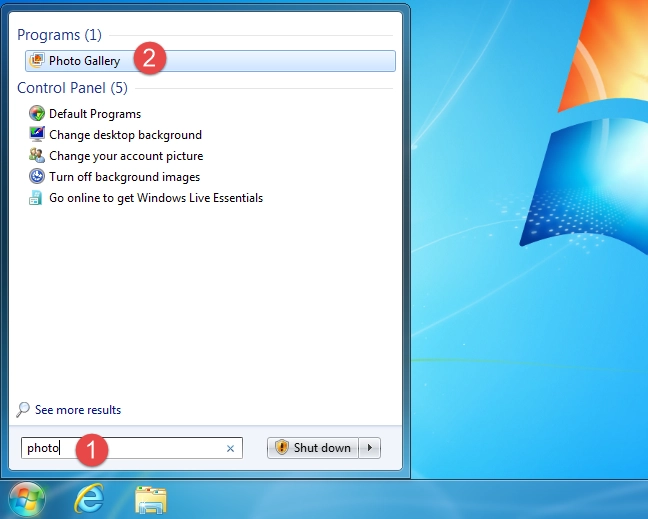Open Windows Explorer from taskbar
This screenshot has height=519, width=648.
pos(151,500)
